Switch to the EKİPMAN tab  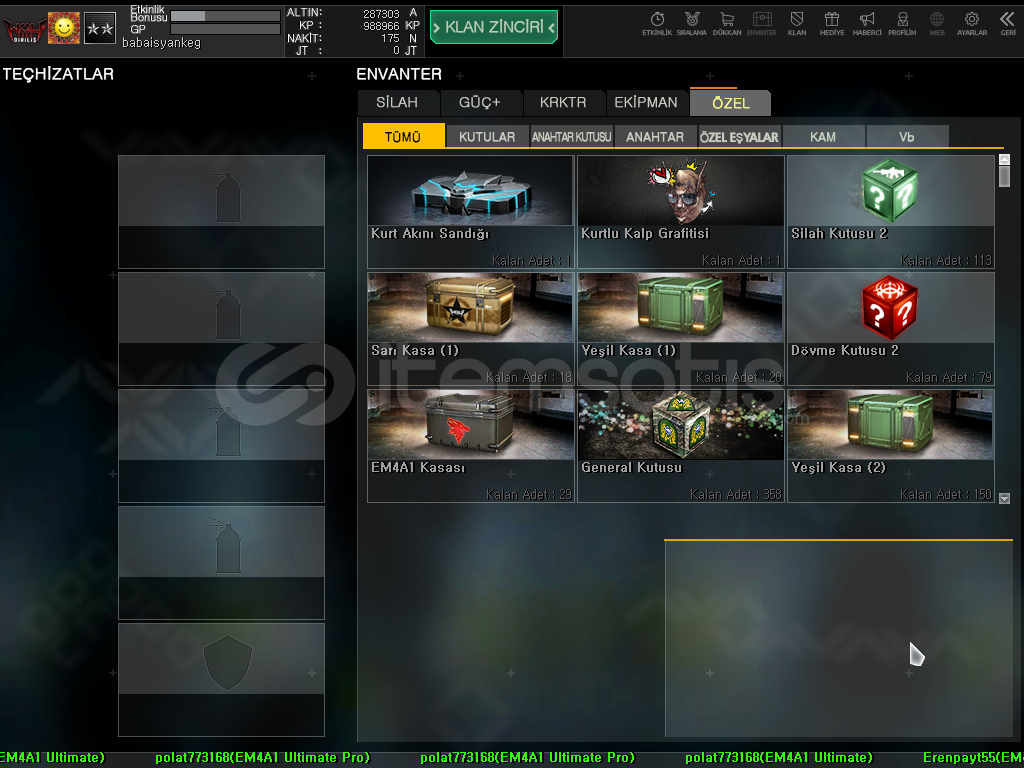(646, 103)
